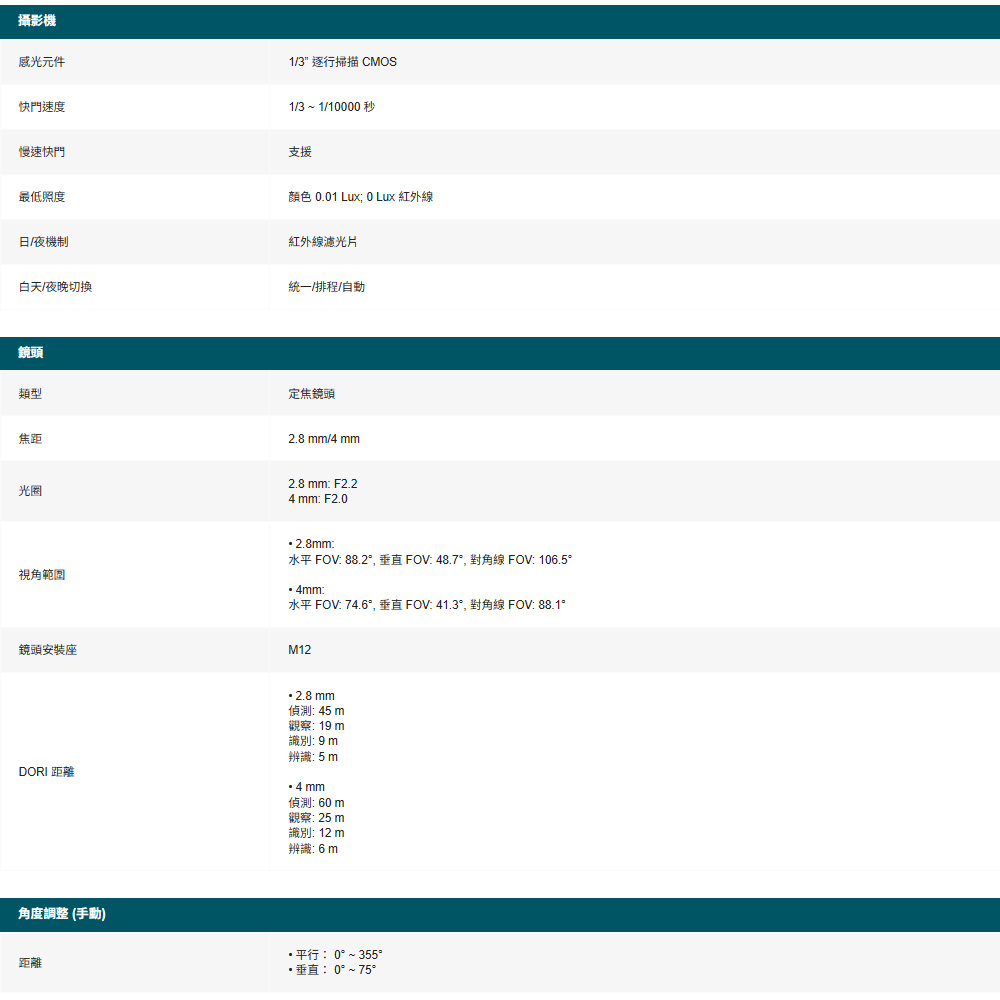
Task: Click the 最低照度 row label
Action: pyautogui.click(x=42, y=197)
